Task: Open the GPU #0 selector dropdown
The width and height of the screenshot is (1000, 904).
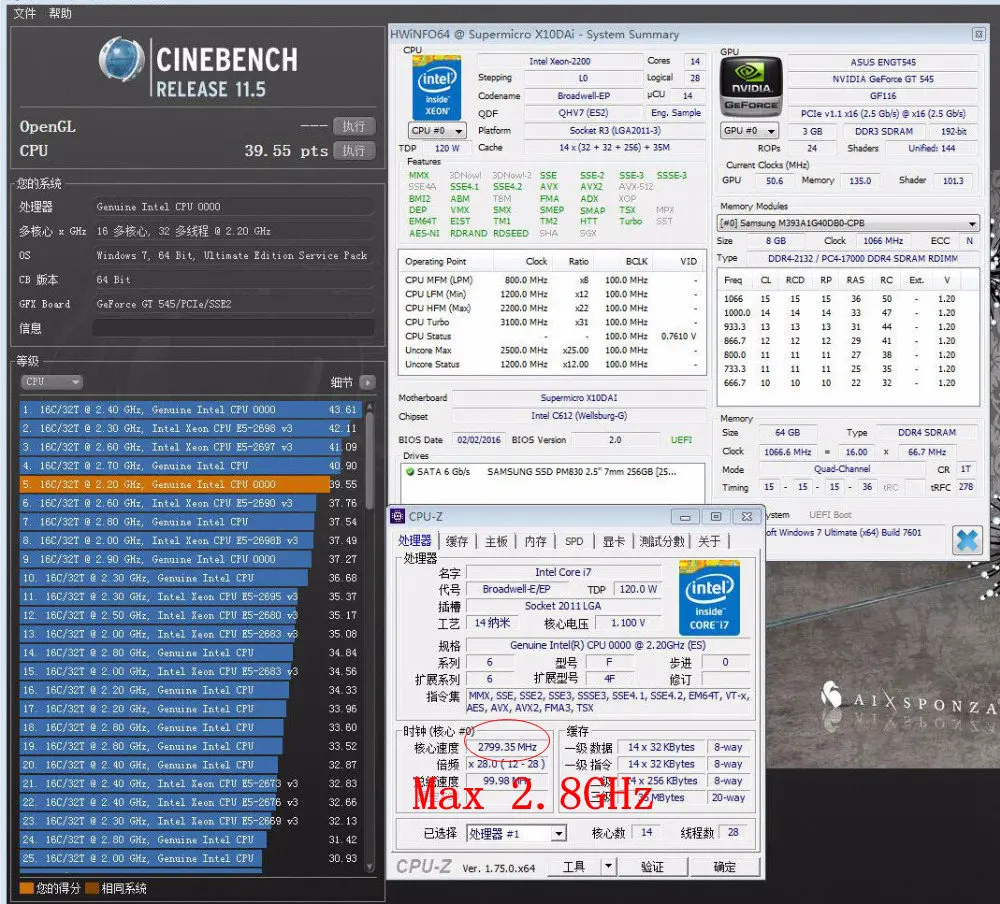Action: pyautogui.click(x=750, y=130)
